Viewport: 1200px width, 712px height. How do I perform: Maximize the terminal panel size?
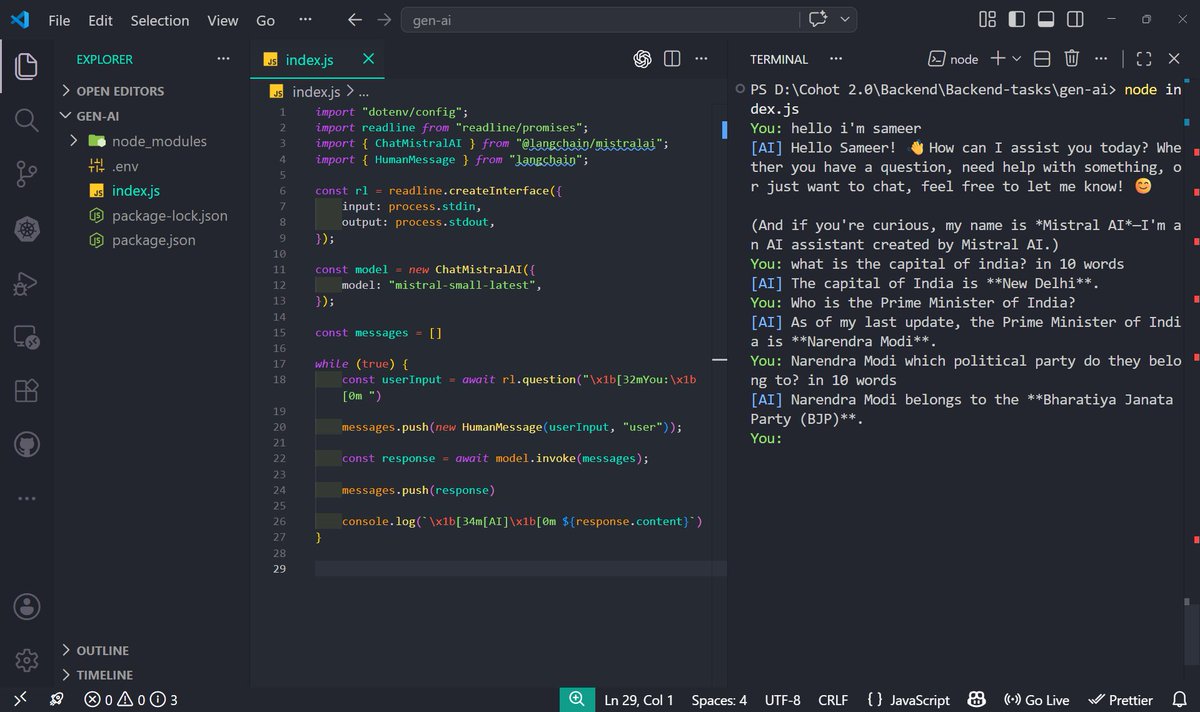pyautogui.click(x=1145, y=59)
